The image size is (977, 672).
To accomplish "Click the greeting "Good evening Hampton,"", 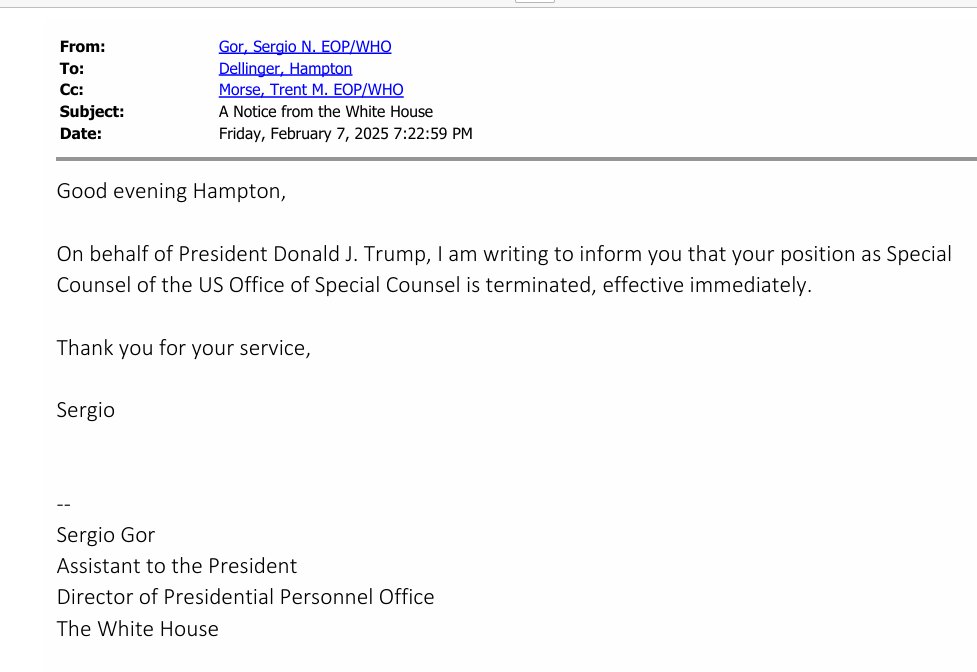I will click(x=171, y=191).
